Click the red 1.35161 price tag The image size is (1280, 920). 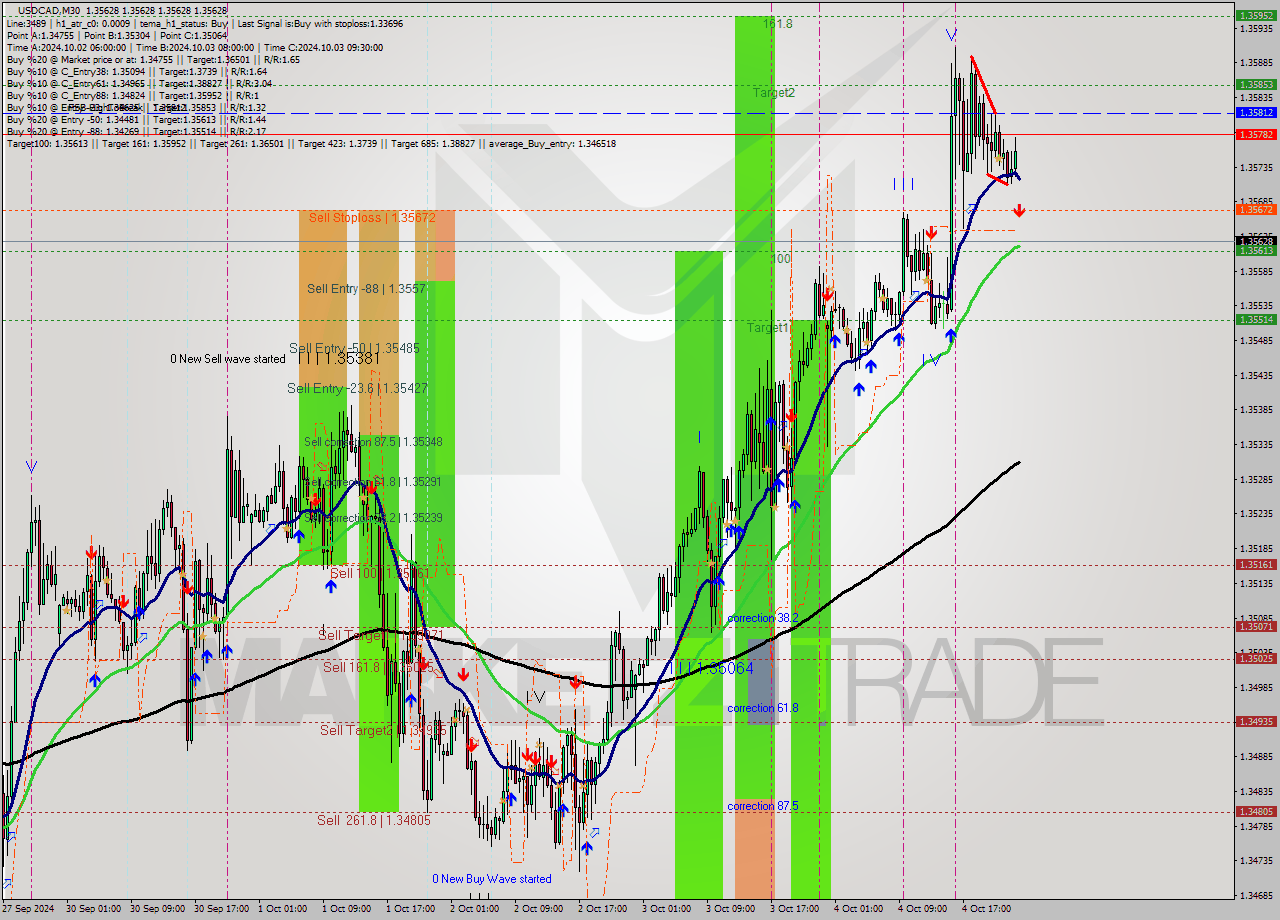coord(1255,565)
